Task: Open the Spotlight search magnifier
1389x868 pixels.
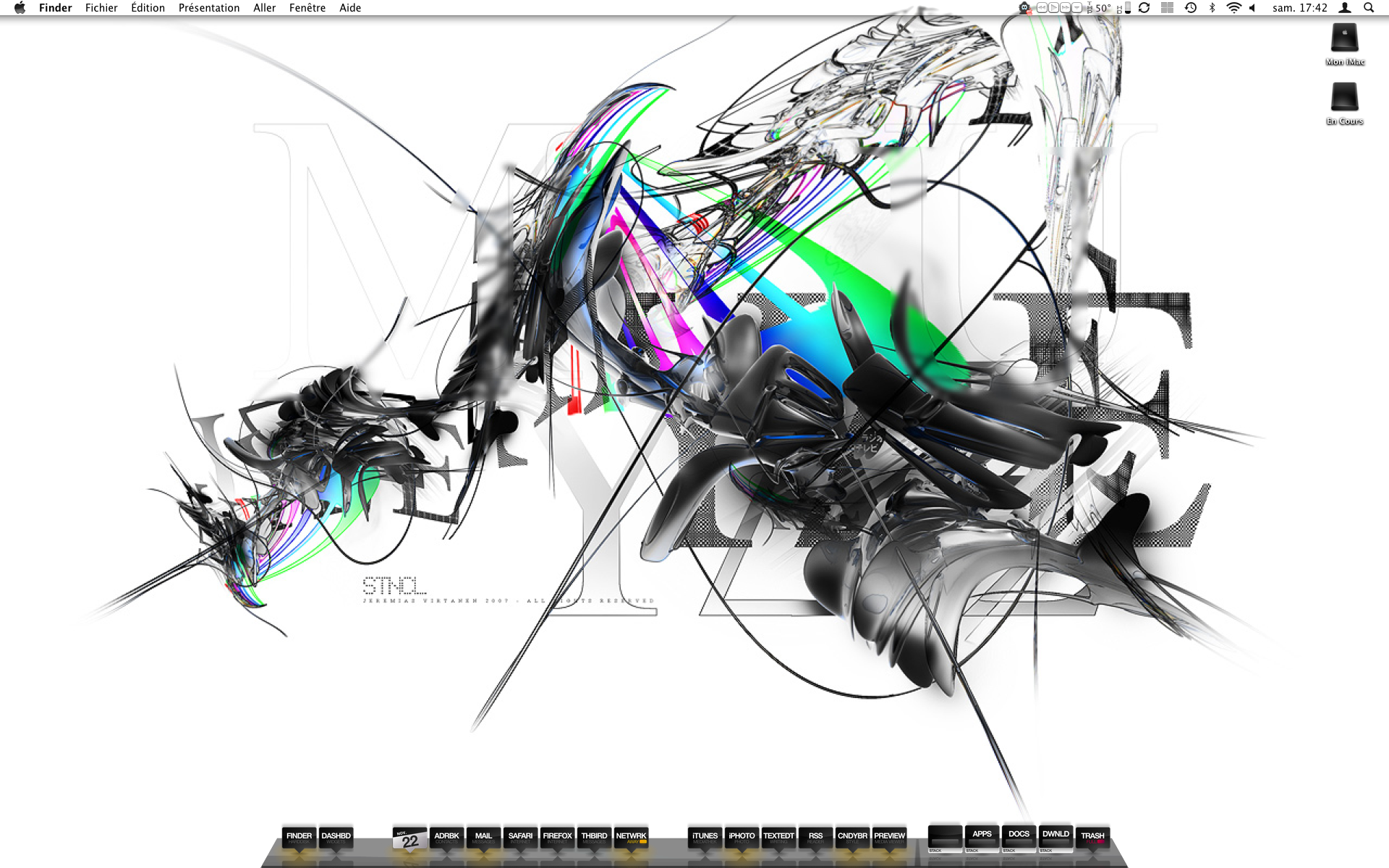Action: pos(1369,8)
